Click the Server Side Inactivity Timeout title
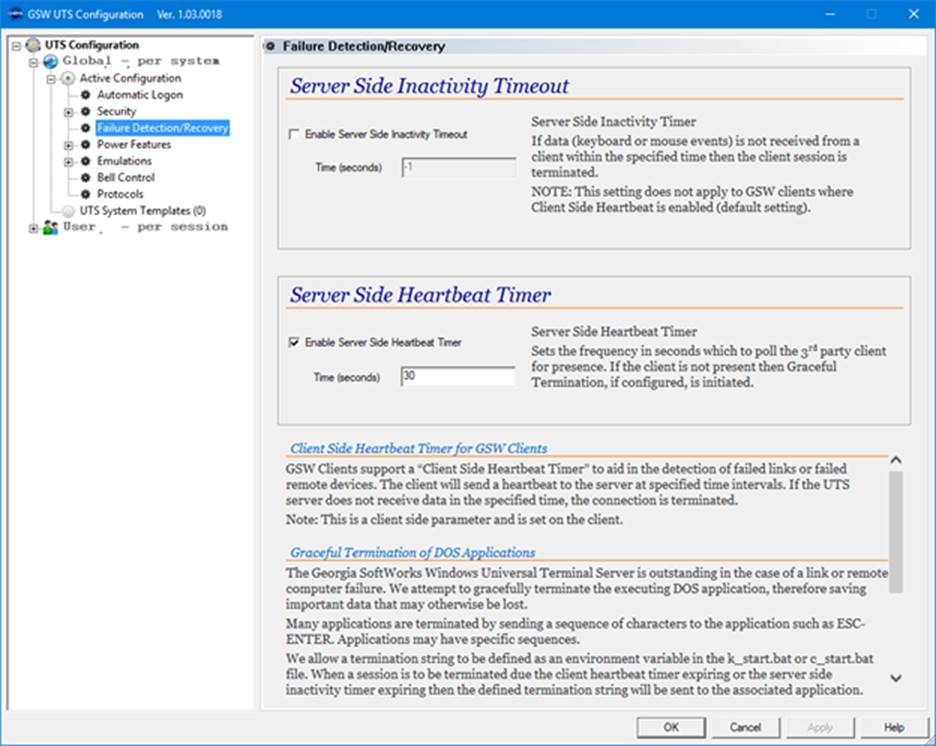Screen dimensions: 936x746 pos(429,86)
